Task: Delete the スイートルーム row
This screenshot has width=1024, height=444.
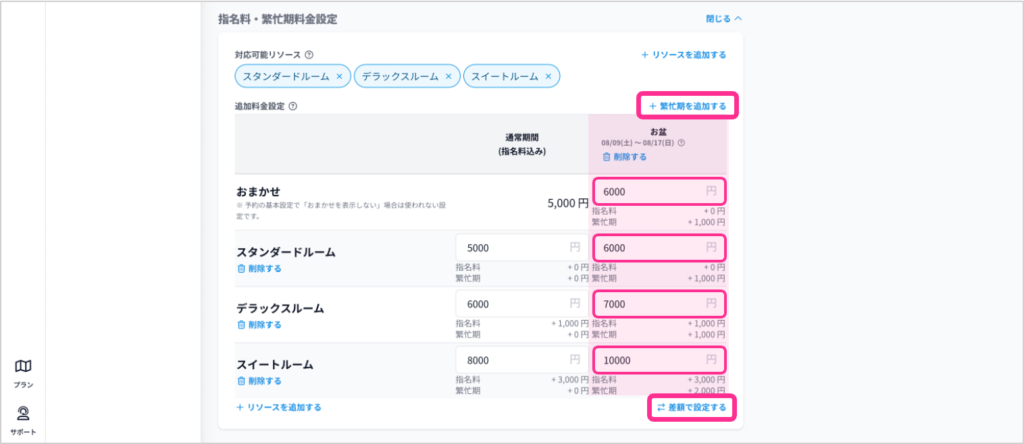Action: [259, 380]
